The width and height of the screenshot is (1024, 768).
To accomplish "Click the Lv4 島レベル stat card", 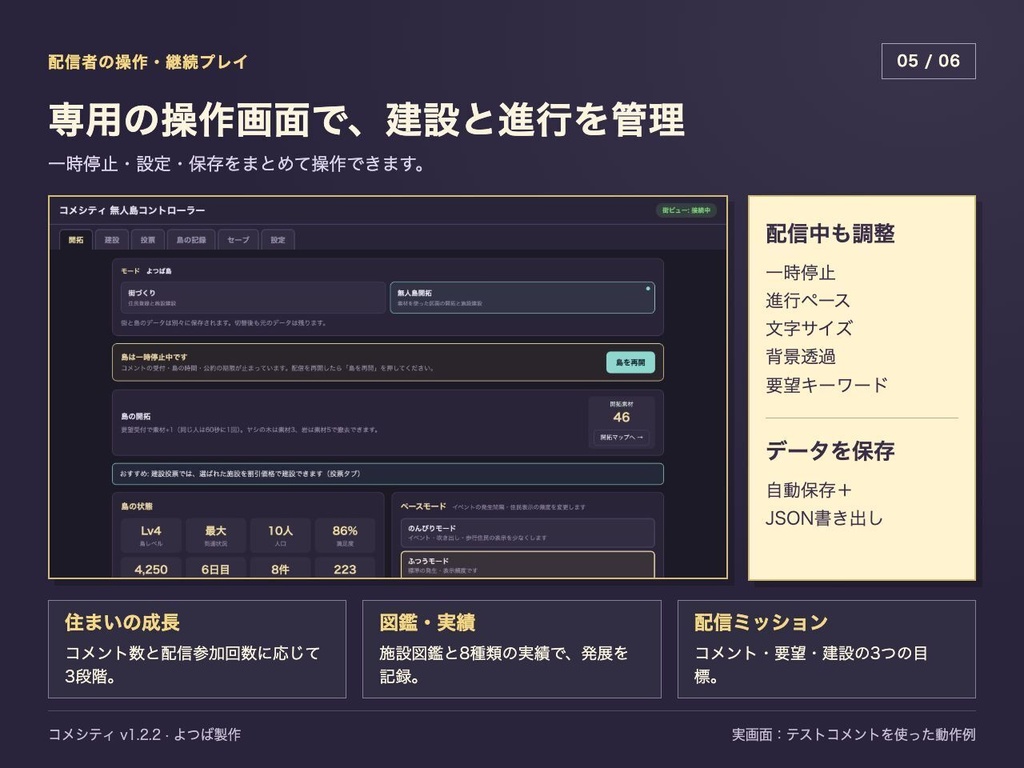I will point(151,535).
